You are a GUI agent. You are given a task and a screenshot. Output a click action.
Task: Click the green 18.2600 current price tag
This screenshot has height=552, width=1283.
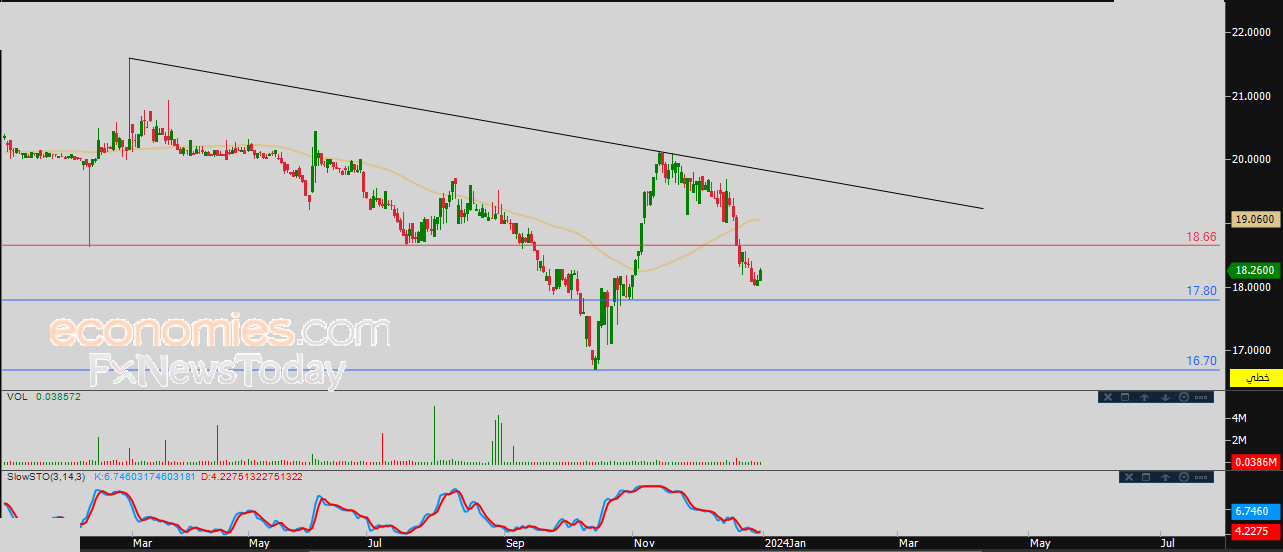[1255, 270]
